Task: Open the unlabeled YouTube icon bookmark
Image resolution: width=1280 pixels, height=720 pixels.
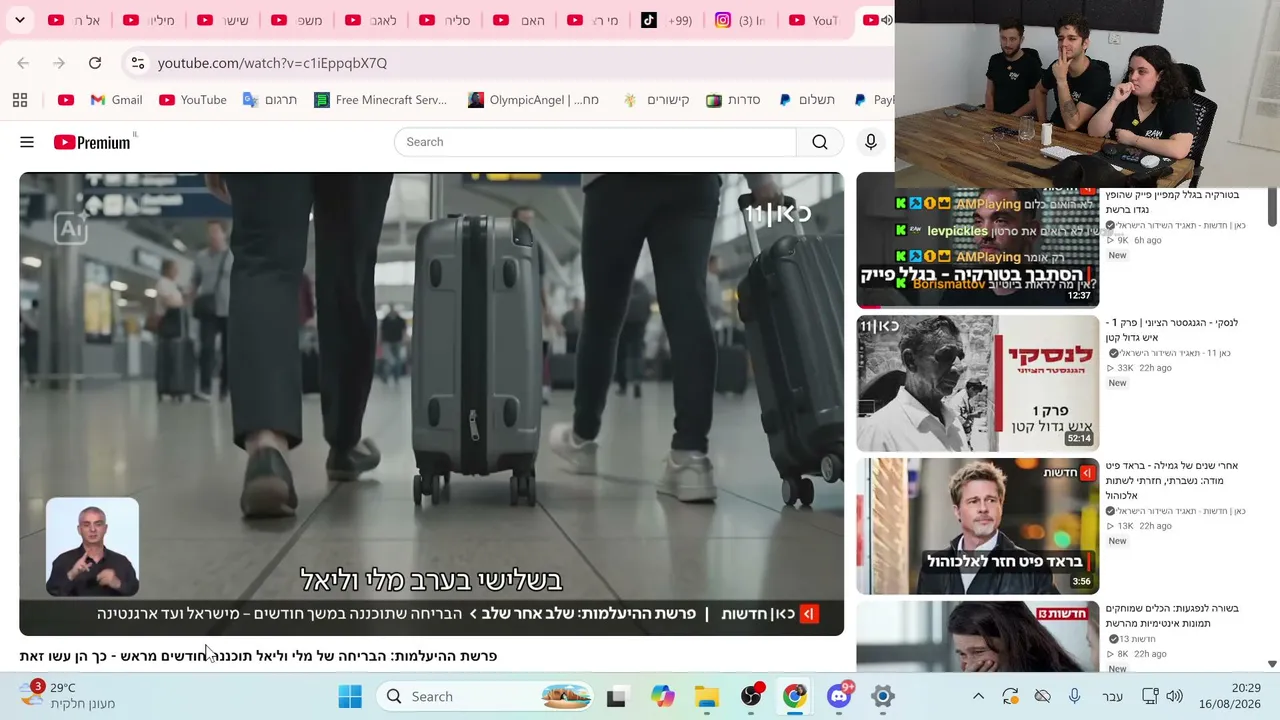Action: click(x=66, y=100)
